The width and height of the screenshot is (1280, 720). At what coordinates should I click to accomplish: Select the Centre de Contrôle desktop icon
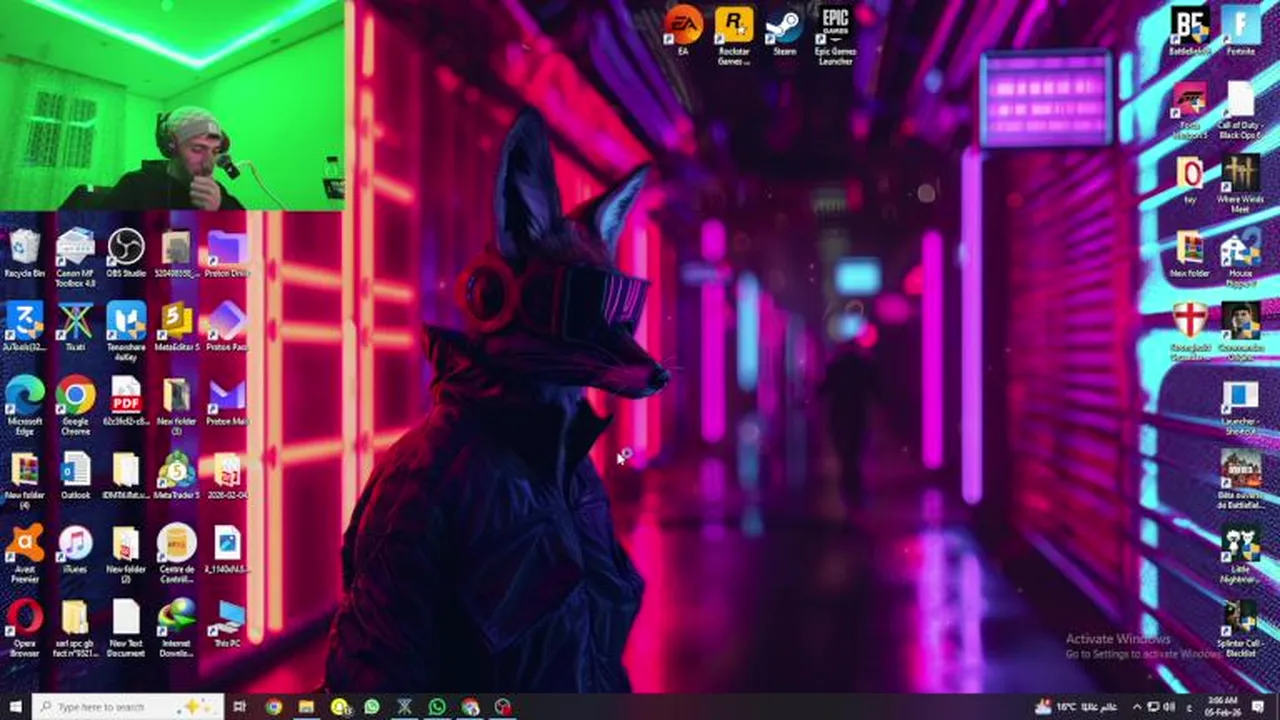(x=177, y=553)
